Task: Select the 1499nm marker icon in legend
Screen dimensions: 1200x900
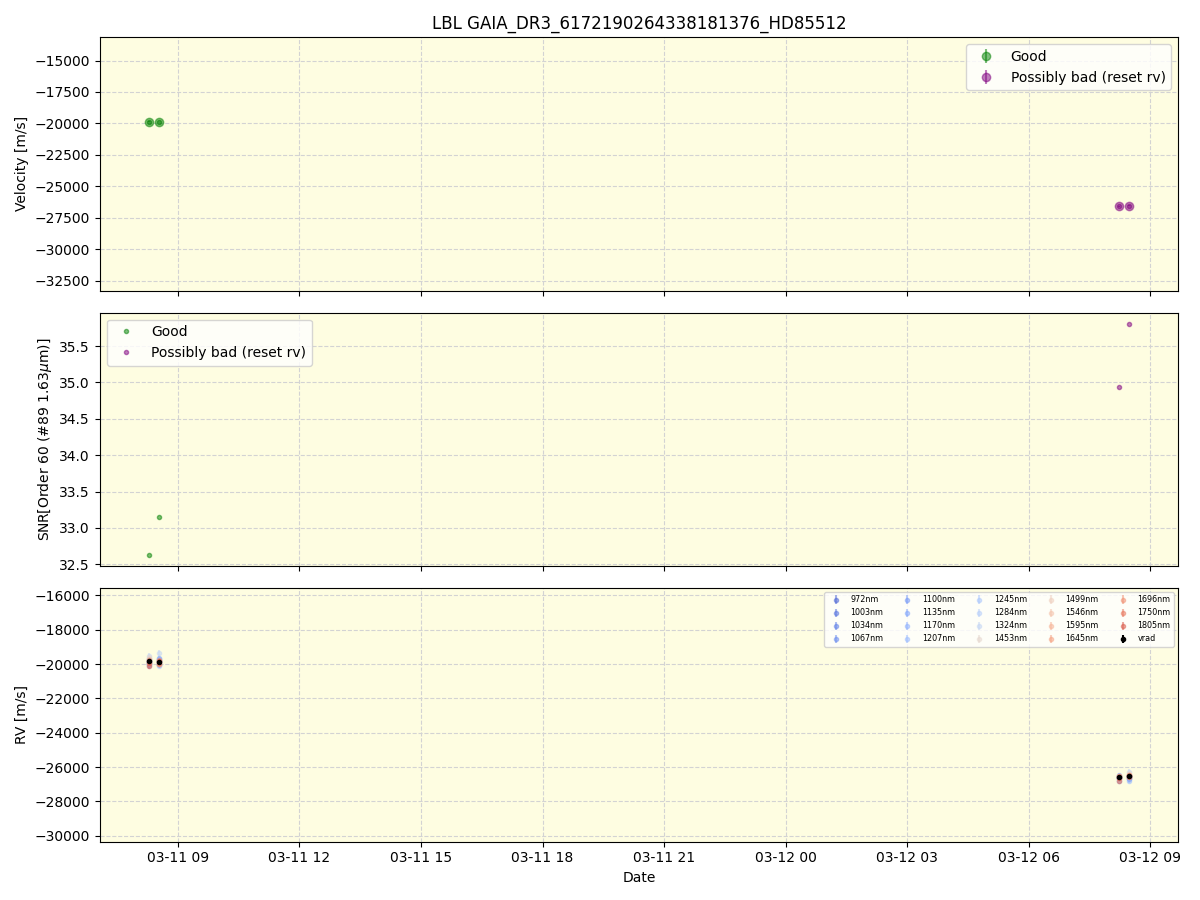Action: click(x=1051, y=599)
